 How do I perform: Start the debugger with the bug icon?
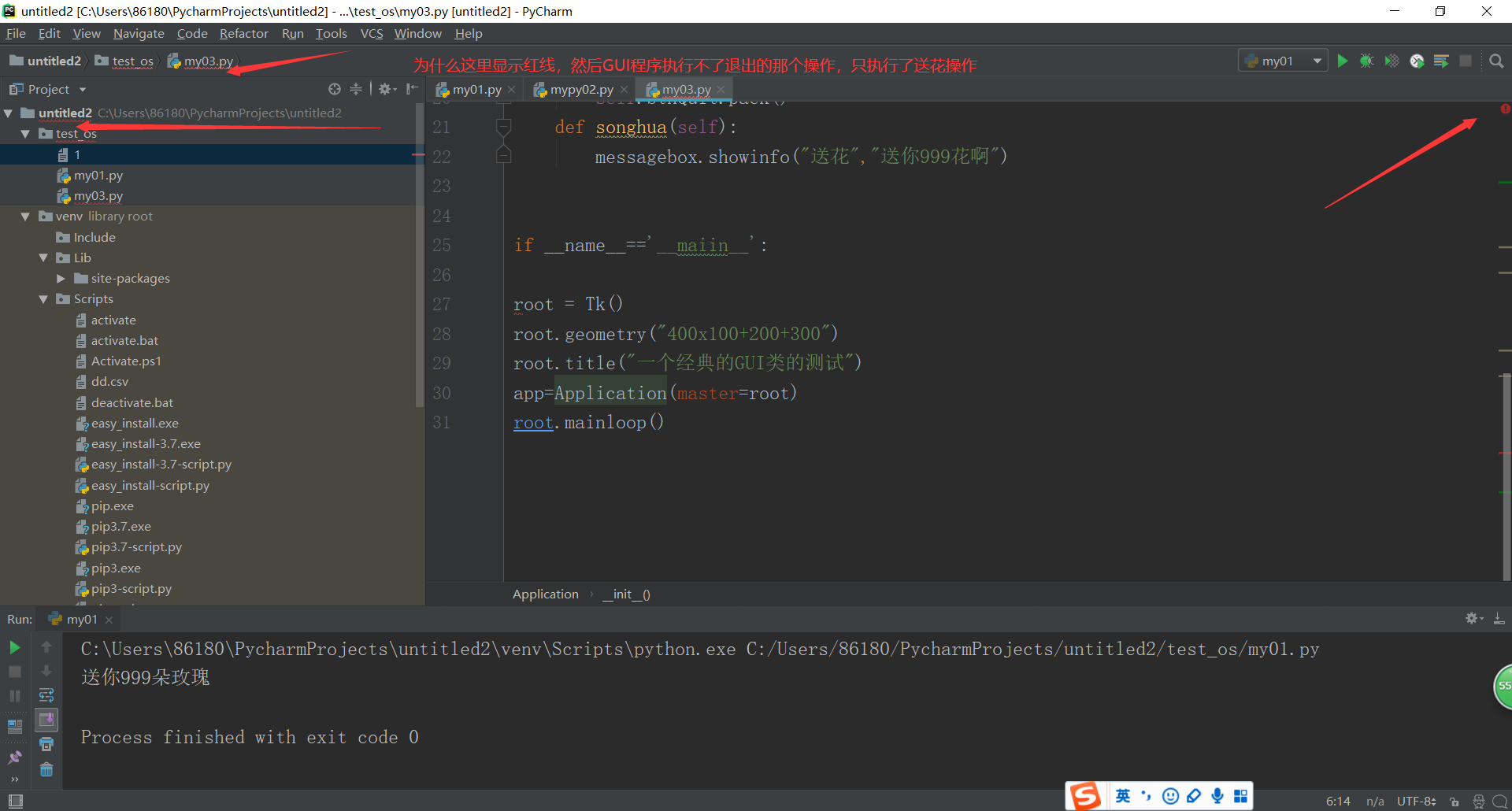coord(1367,61)
